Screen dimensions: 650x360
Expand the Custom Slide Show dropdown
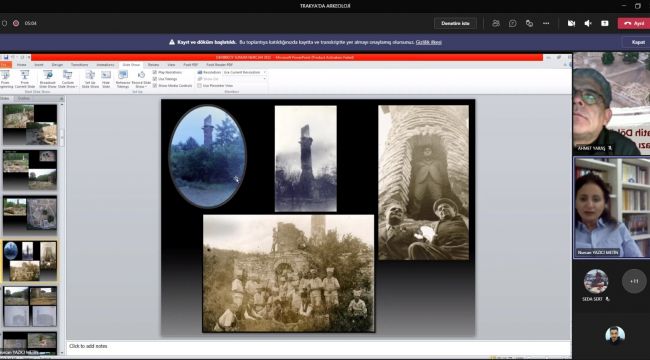[x=68, y=79]
